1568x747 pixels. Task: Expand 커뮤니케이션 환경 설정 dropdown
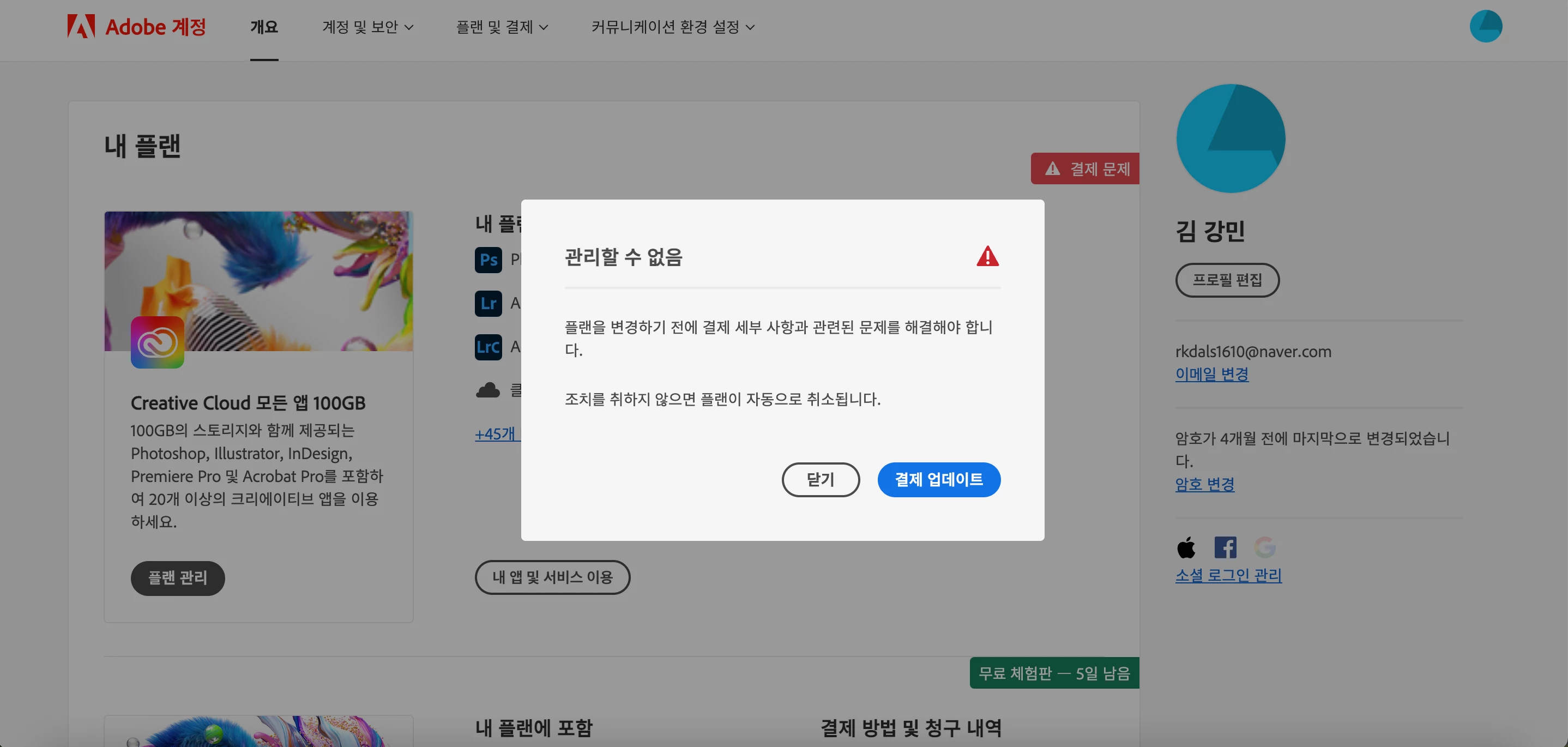point(673,27)
